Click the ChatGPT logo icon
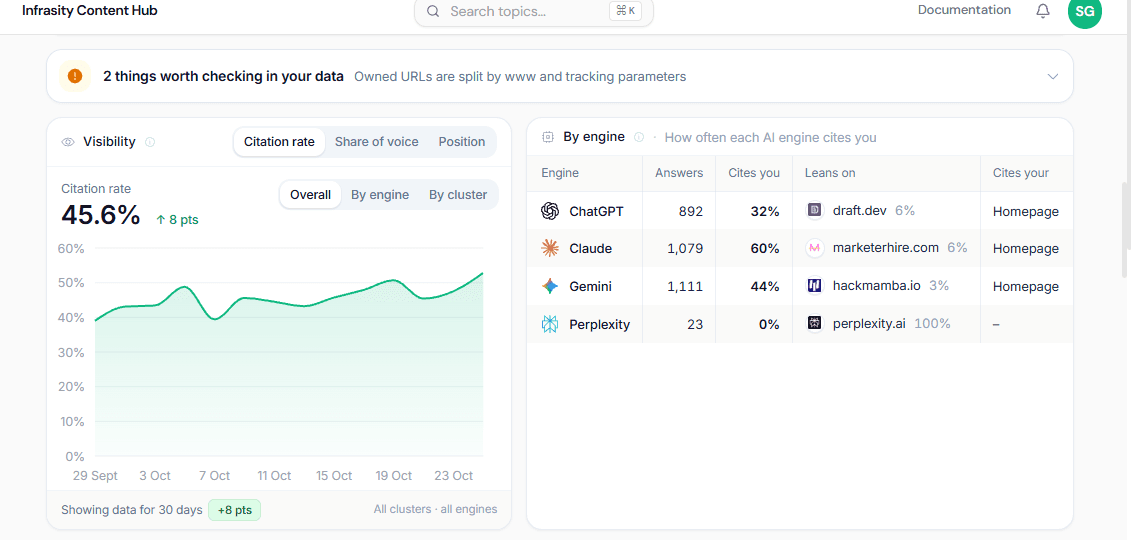 550,211
